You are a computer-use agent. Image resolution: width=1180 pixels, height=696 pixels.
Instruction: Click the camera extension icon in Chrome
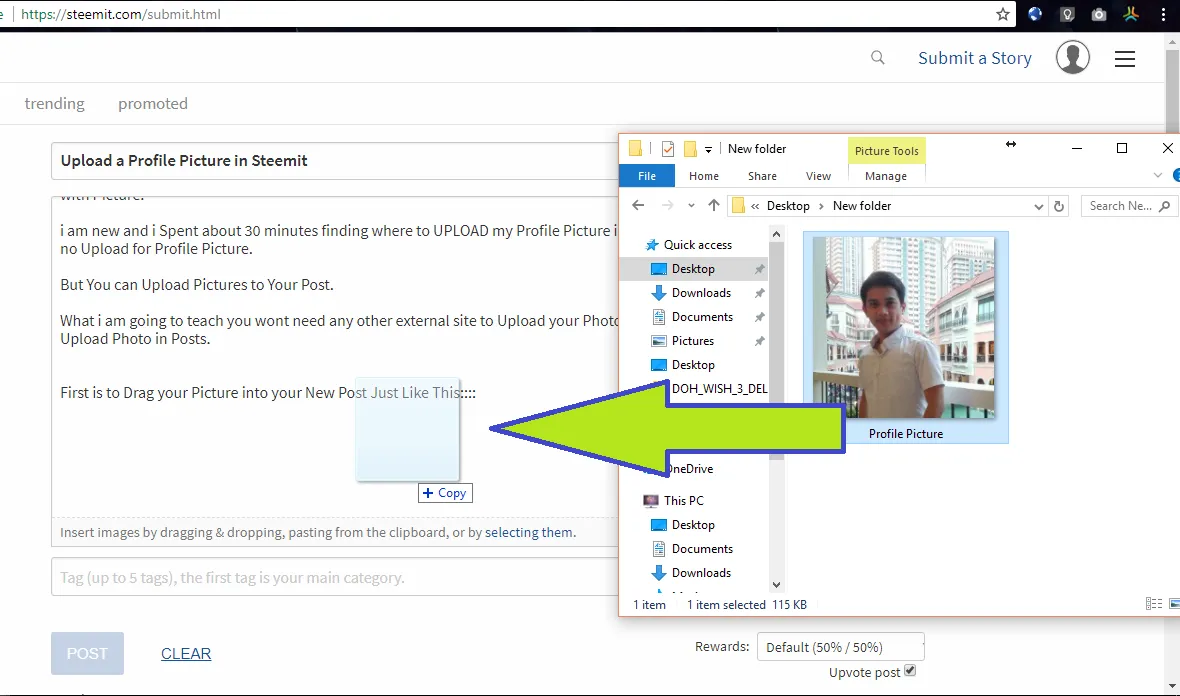(x=1099, y=14)
